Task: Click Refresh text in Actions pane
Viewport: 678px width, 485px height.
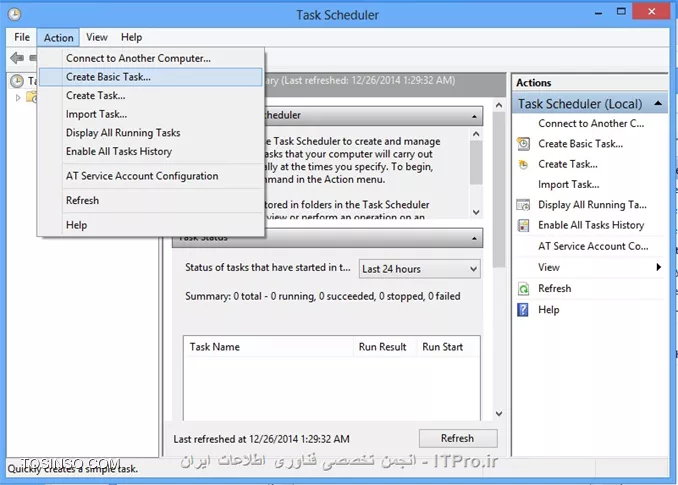Action: pyautogui.click(x=554, y=288)
